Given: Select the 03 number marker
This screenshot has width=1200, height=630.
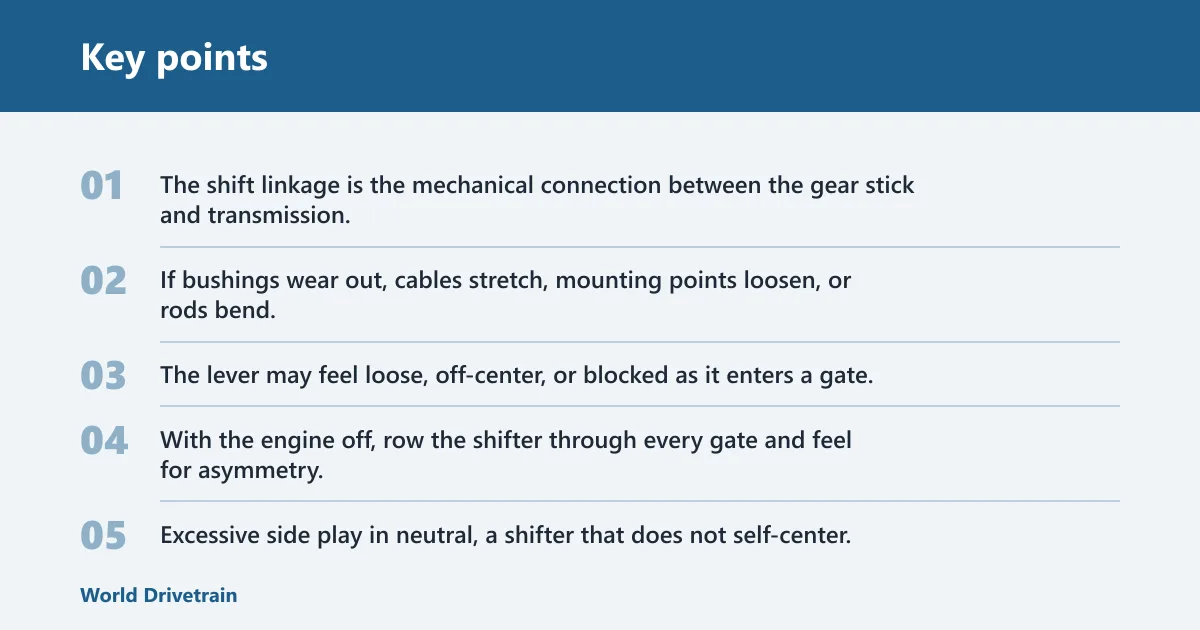Looking at the screenshot, I should tap(103, 376).
